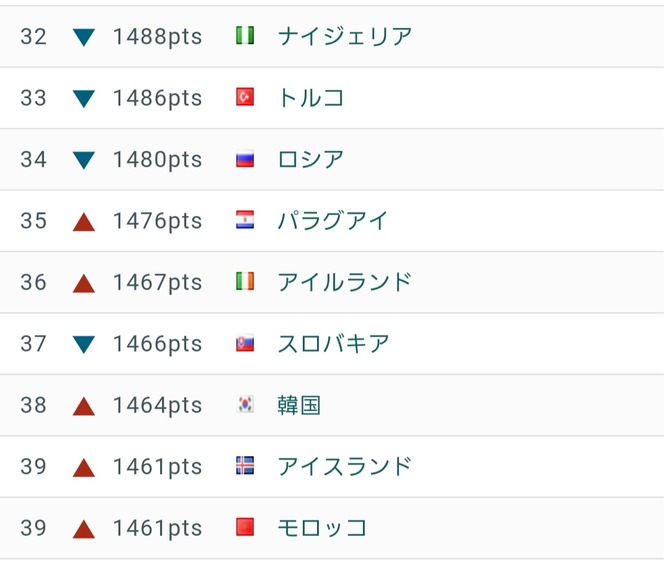Click the up arrow beside rank 35

click(x=84, y=222)
